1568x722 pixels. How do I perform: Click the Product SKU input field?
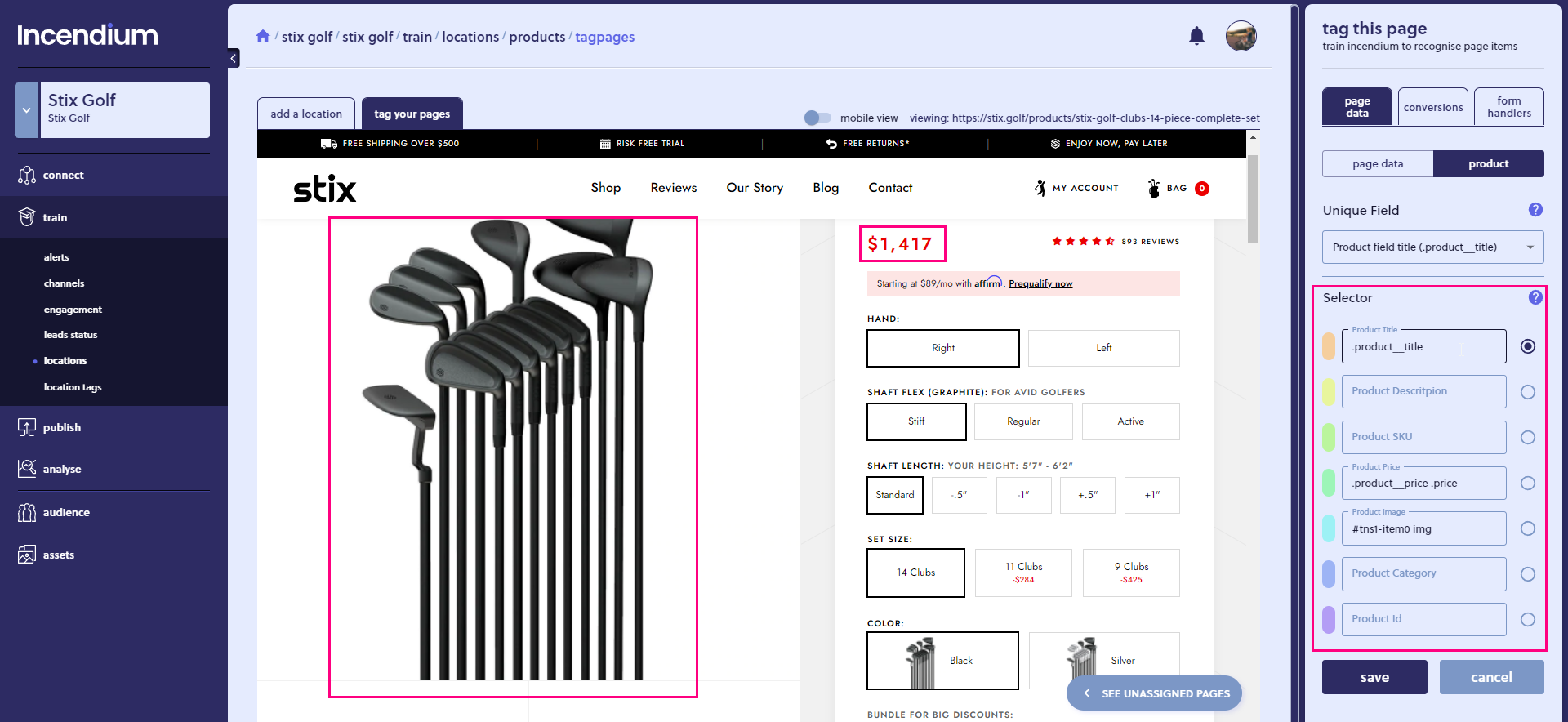[x=1424, y=437]
